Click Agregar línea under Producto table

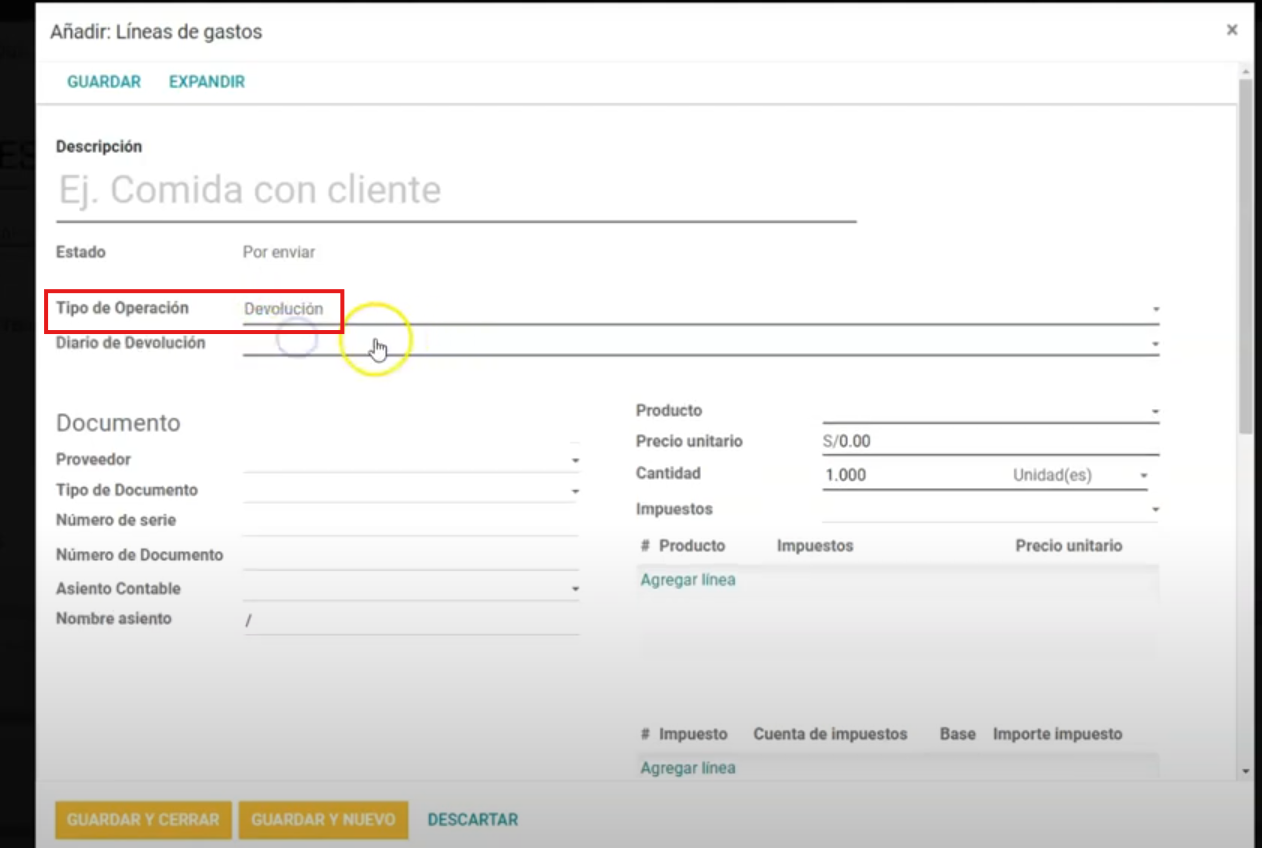pos(688,580)
